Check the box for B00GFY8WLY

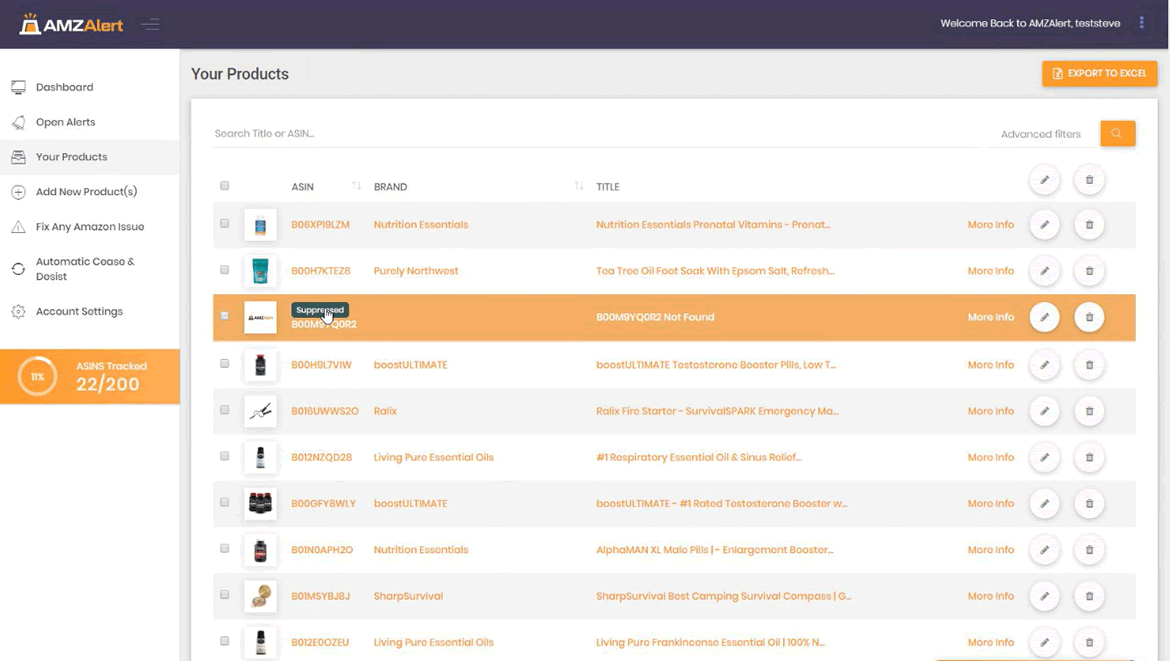pos(225,503)
